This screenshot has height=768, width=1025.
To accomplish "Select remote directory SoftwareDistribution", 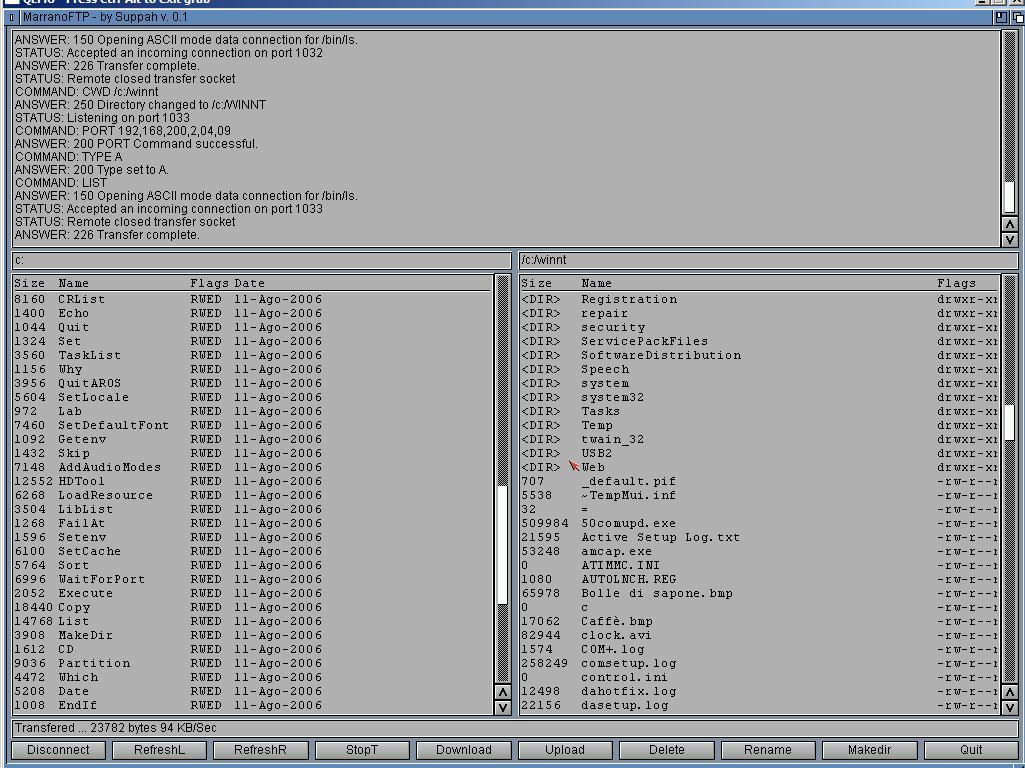I will tap(759, 356).
